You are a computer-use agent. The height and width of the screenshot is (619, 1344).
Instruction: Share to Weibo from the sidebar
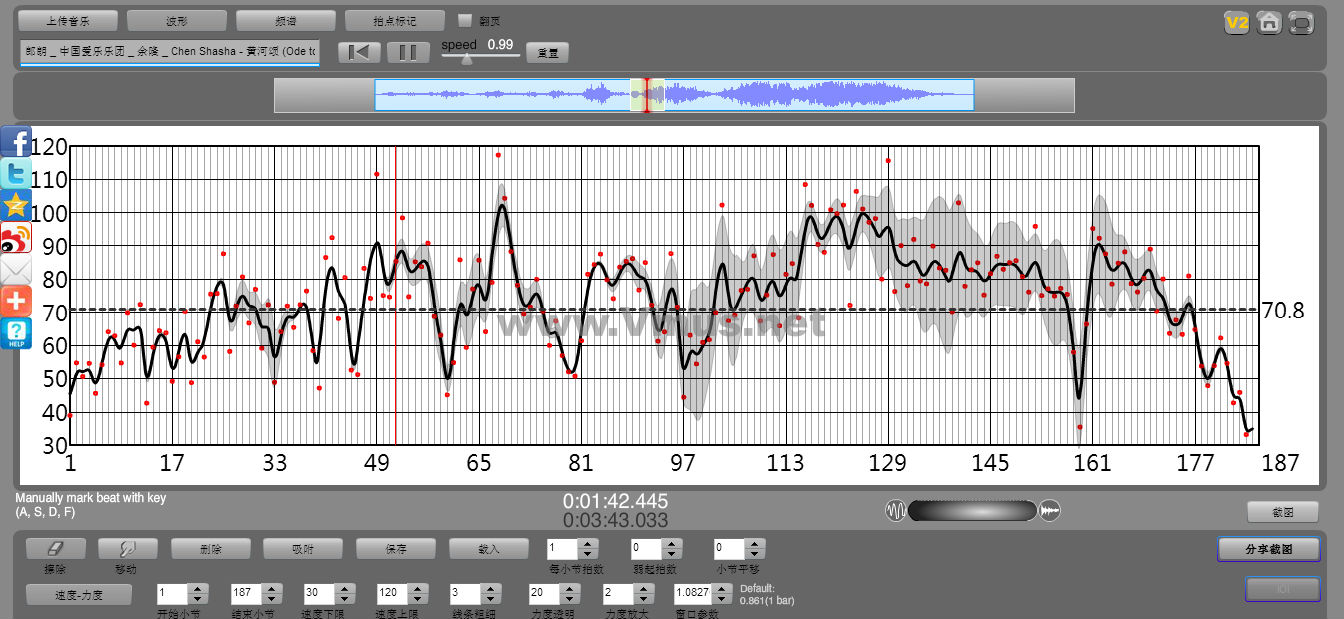(16, 238)
